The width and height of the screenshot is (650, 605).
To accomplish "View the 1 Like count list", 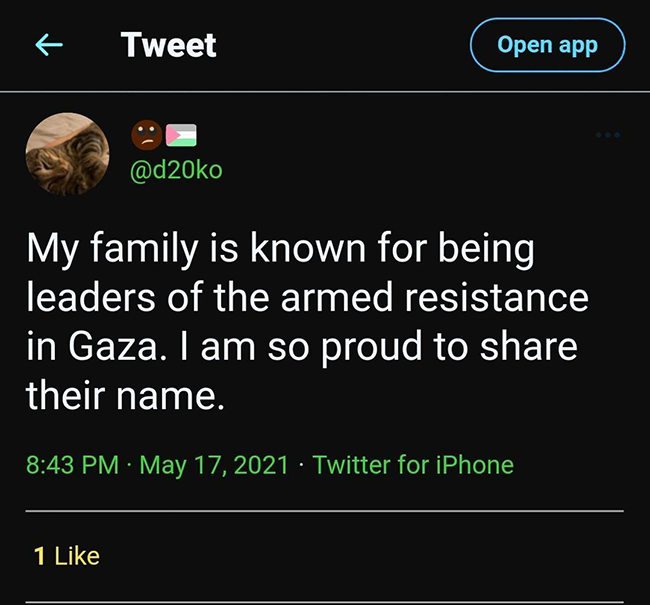I will [x=67, y=556].
